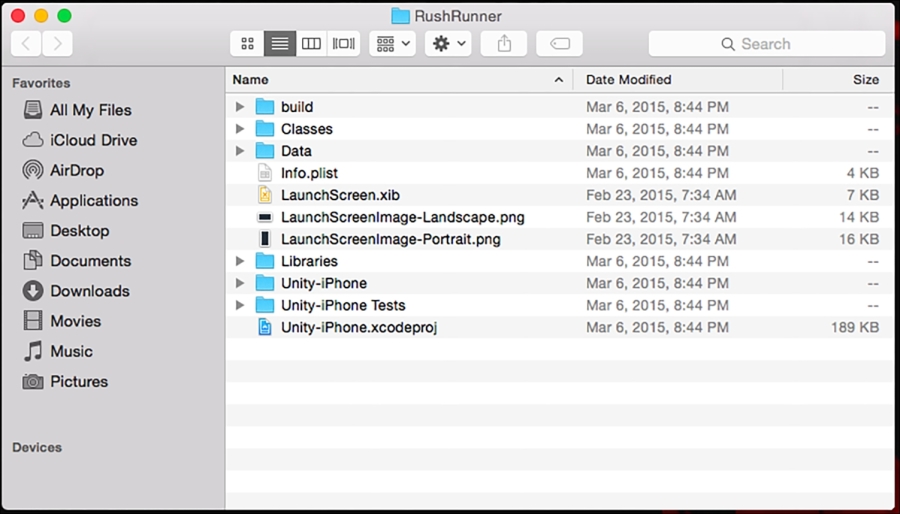The height and width of the screenshot is (514, 900).
Task: Select the build folder icon
Action: pyautogui.click(x=265, y=107)
